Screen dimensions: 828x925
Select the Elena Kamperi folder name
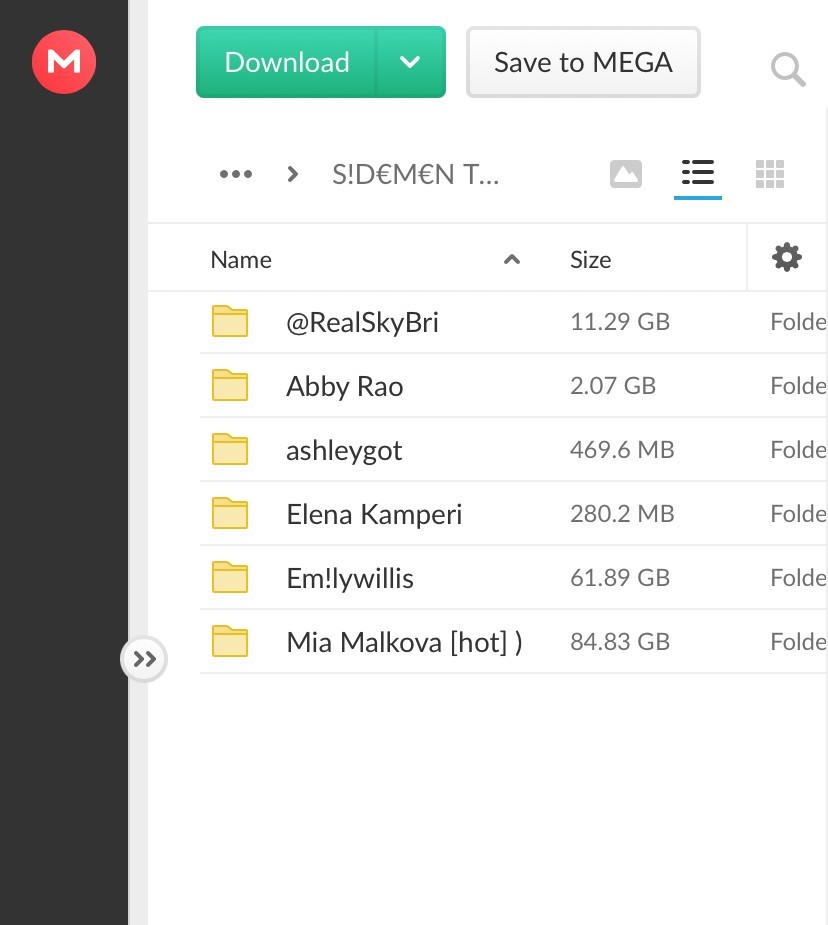pyautogui.click(x=374, y=514)
